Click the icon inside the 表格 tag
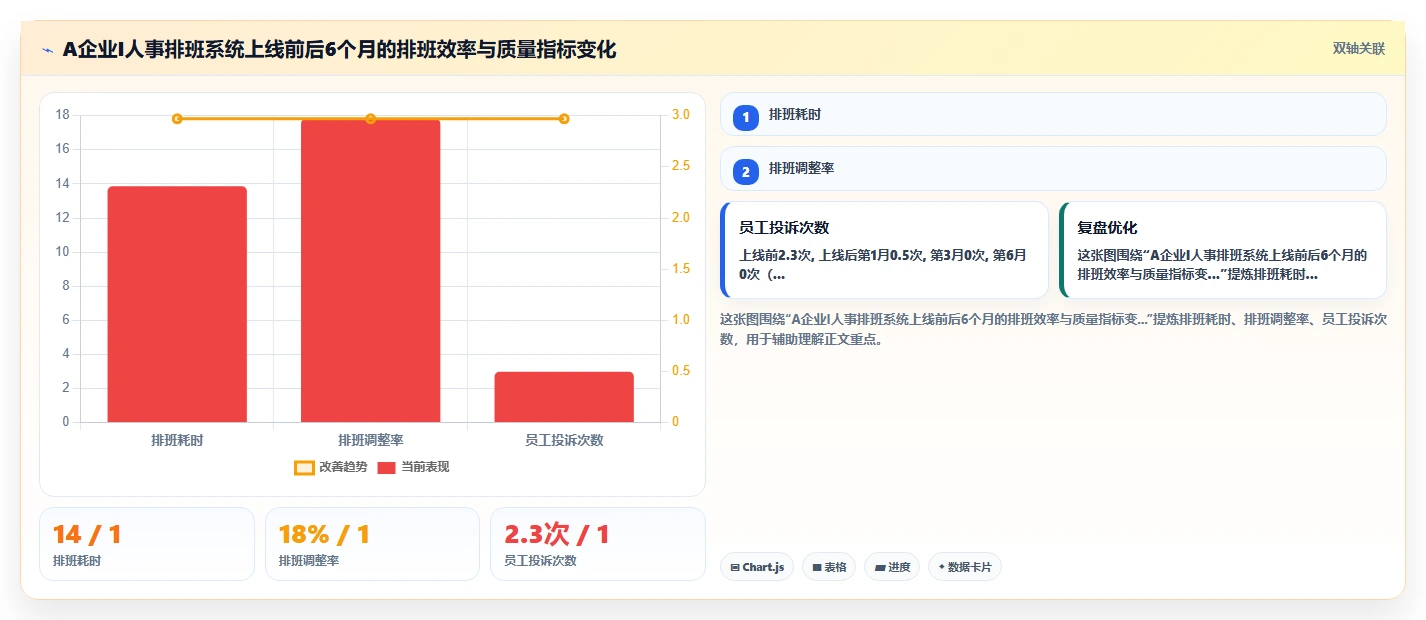The width and height of the screenshot is (1426, 620). click(817, 568)
